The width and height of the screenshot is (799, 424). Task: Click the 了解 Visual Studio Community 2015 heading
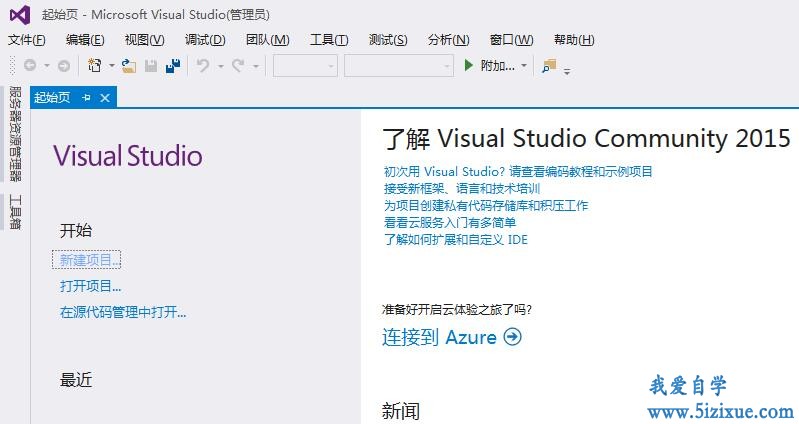(x=587, y=138)
